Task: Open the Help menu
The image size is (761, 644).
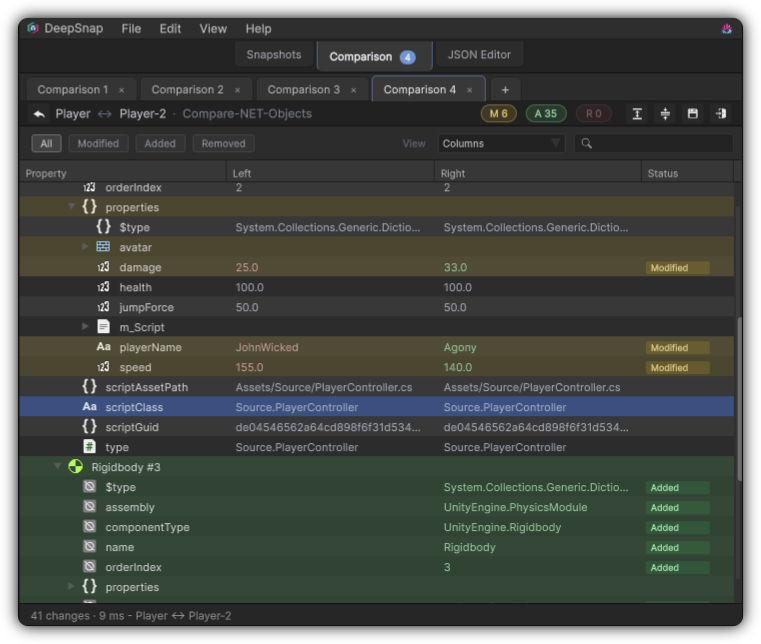Action: point(258,29)
